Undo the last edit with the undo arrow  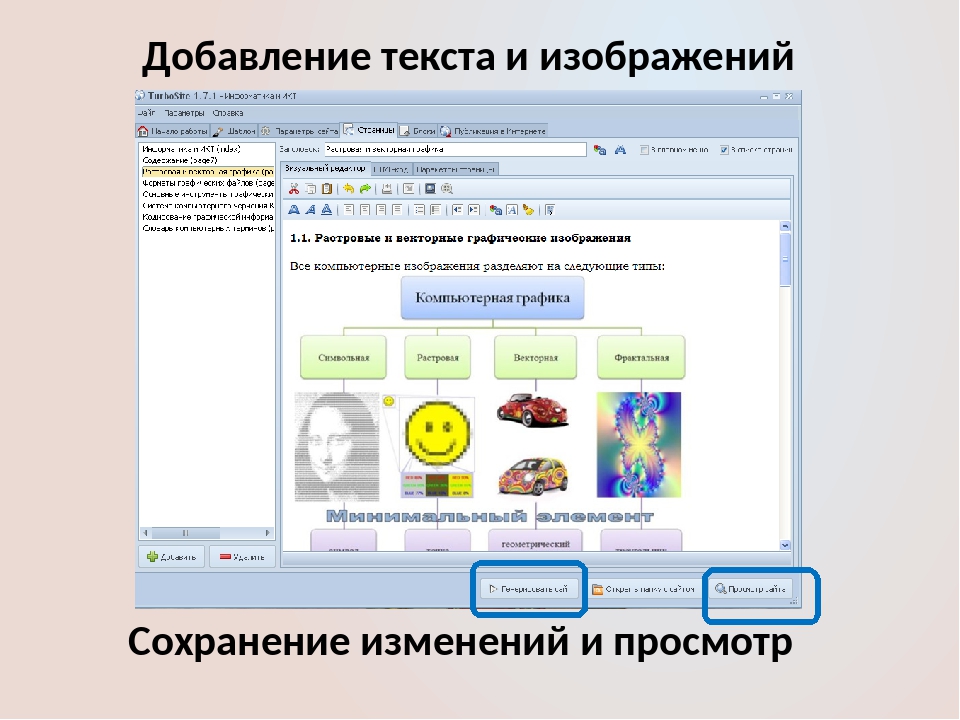coord(348,188)
